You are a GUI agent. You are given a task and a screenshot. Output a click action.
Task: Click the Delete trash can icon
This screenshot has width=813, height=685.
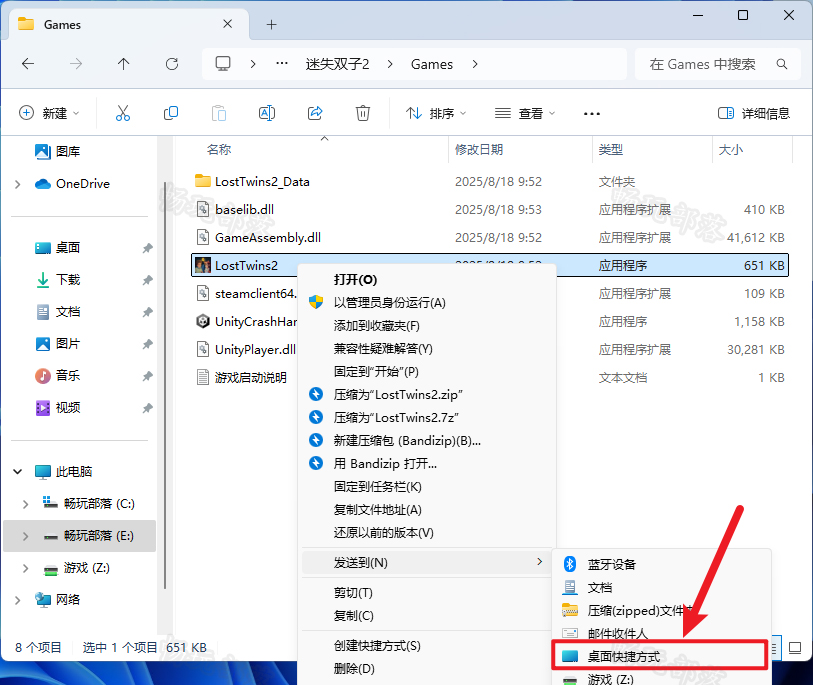point(362,113)
